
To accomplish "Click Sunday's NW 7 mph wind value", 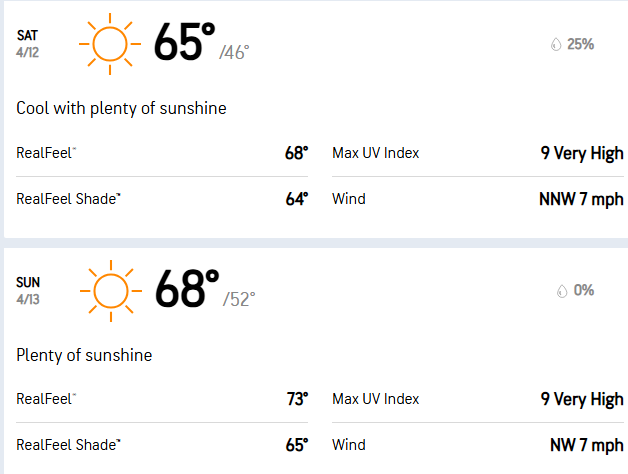I will 586,444.
